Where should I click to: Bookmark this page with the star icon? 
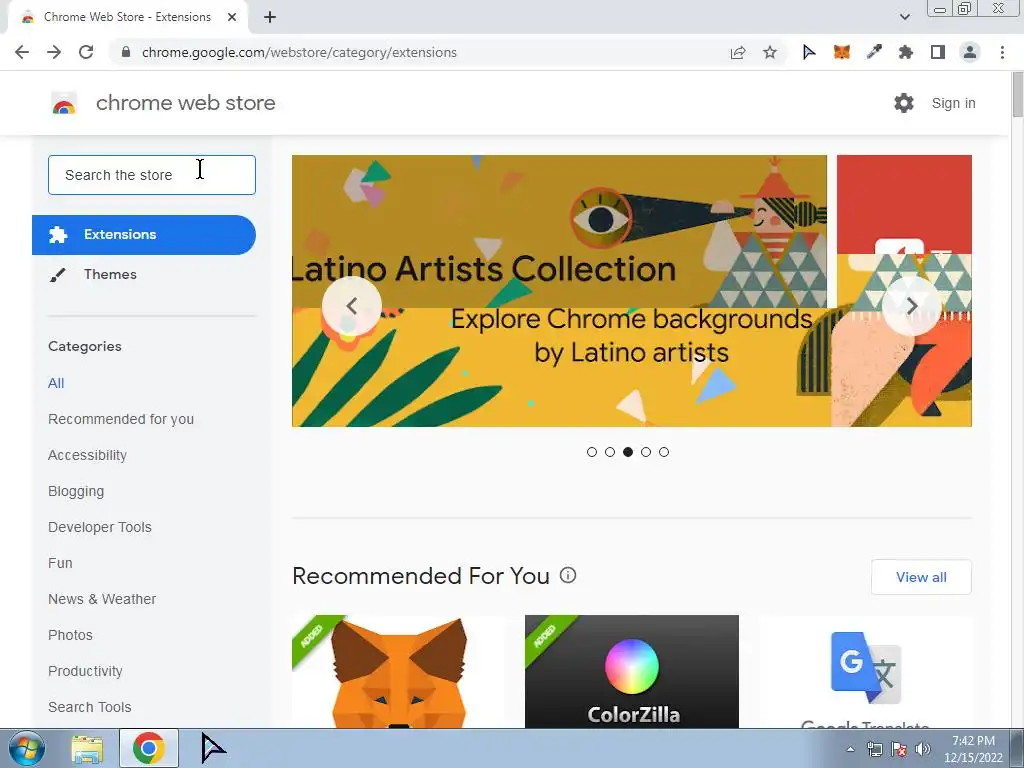(x=770, y=52)
